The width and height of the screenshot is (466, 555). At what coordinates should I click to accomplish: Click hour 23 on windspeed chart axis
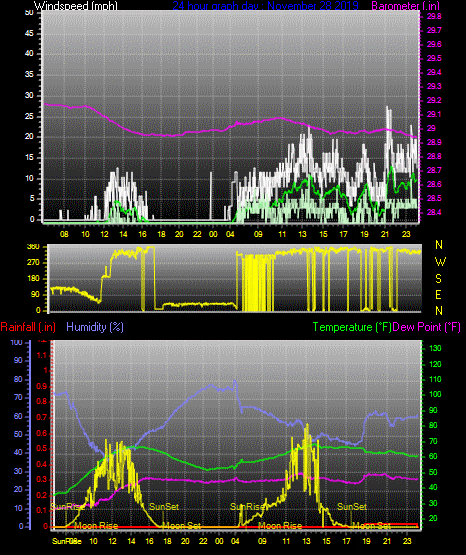coord(406,234)
